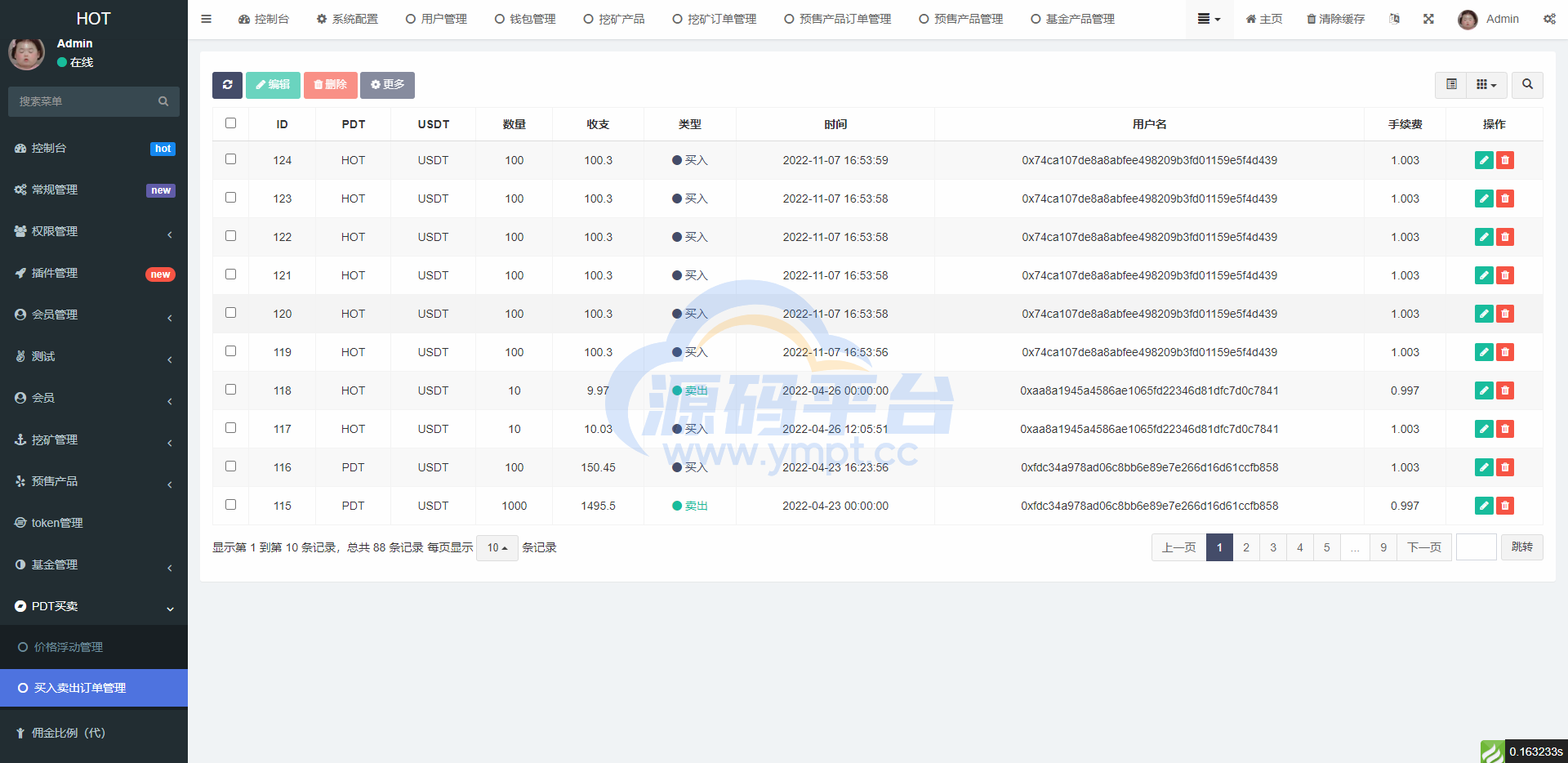Edit row 123 with the green pencil icon

(x=1484, y=199)
